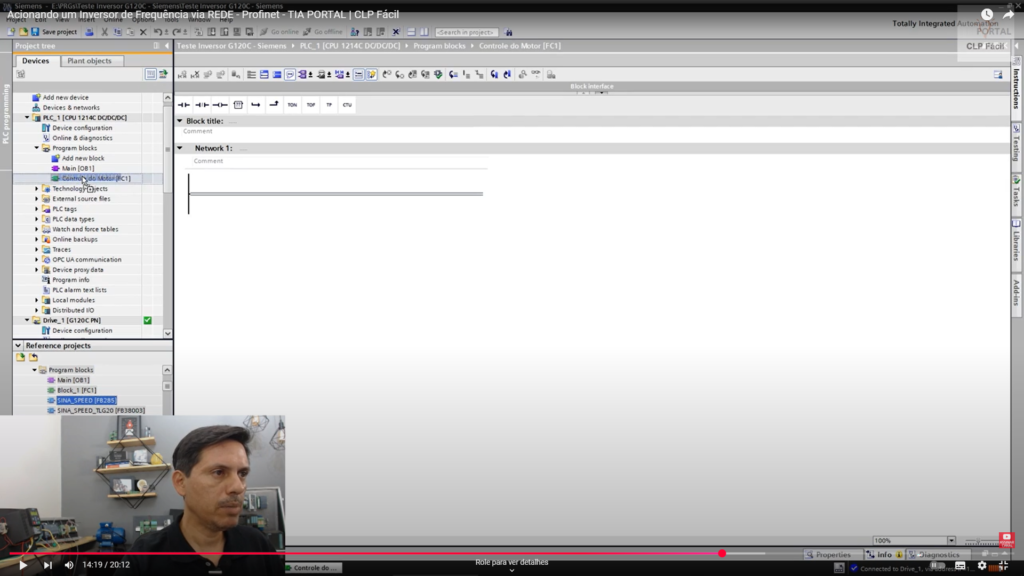Click the Search in project field
Viewport: 1024px width, 576px height.
[x=466, y=32]
